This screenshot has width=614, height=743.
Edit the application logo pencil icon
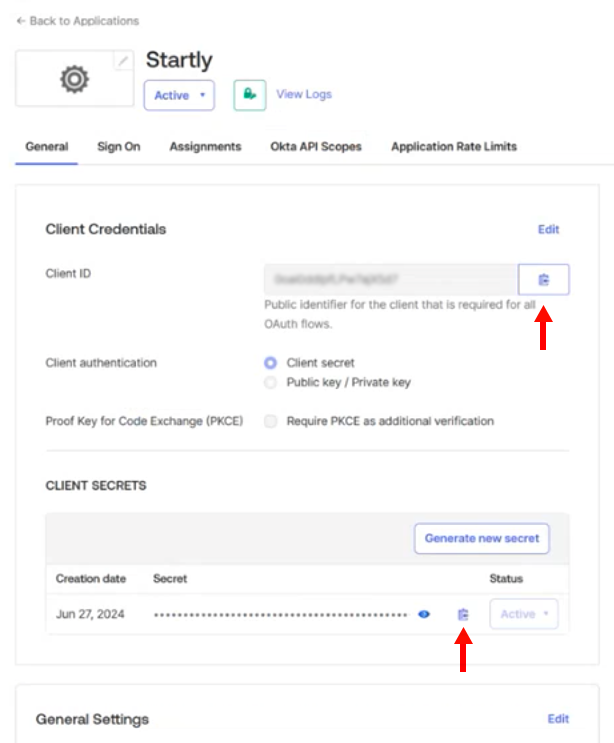coord(123,61)
